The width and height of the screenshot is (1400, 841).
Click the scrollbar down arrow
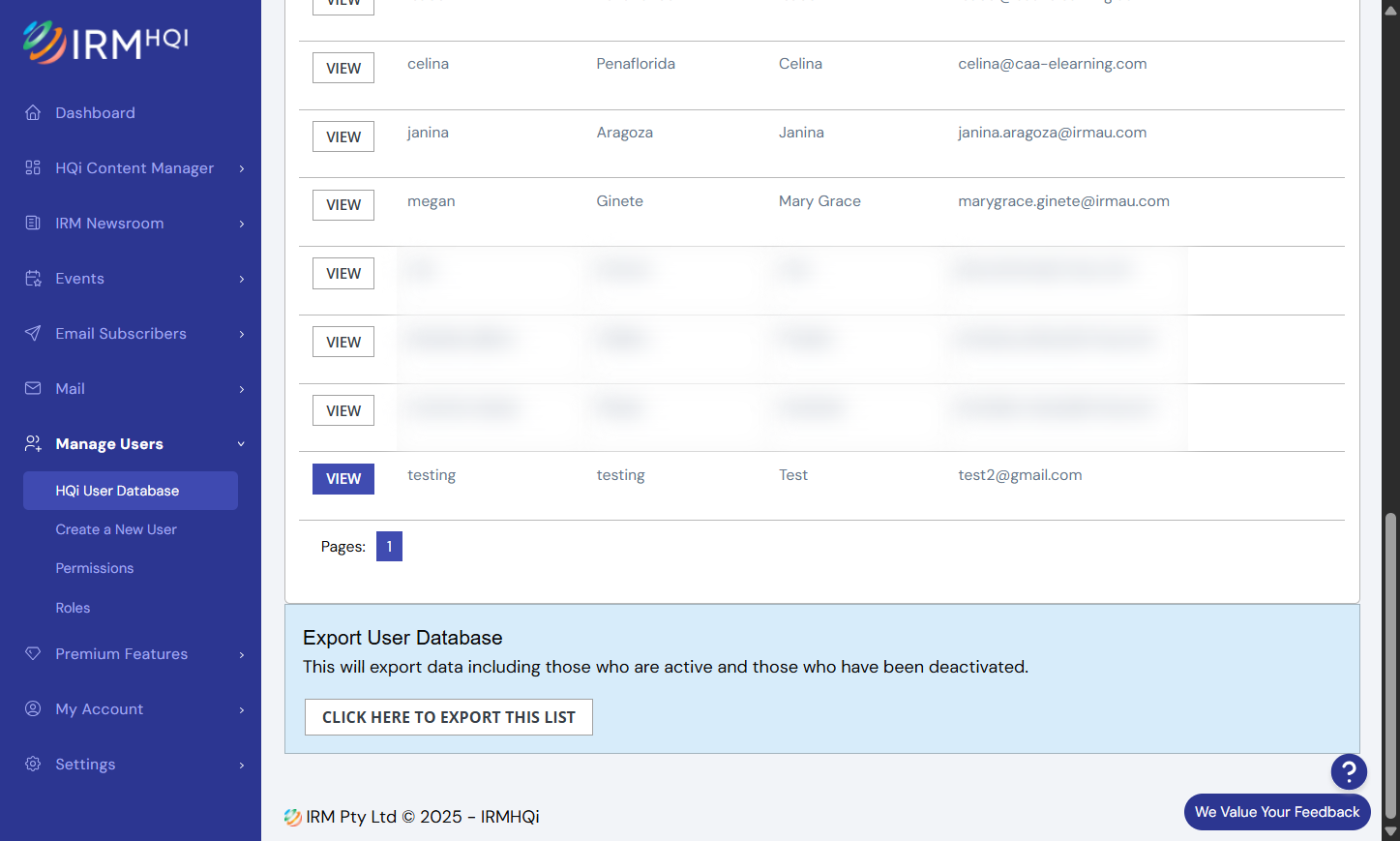1390,831
